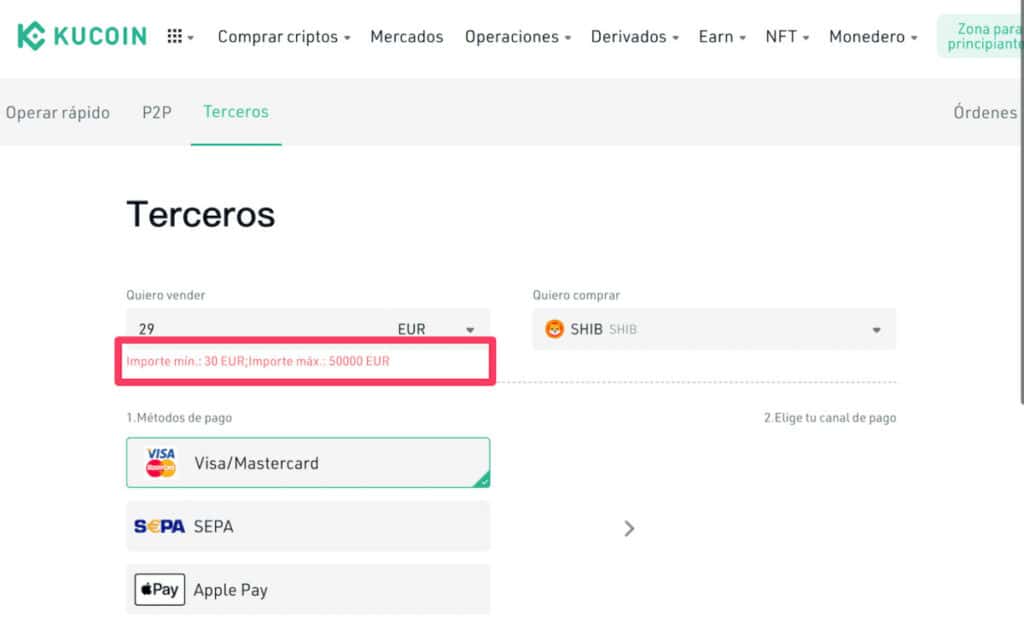Viewport: 1024px width, 640px height.
Task: Open Zona para principiantes button
Action: [x=980, y=36]
